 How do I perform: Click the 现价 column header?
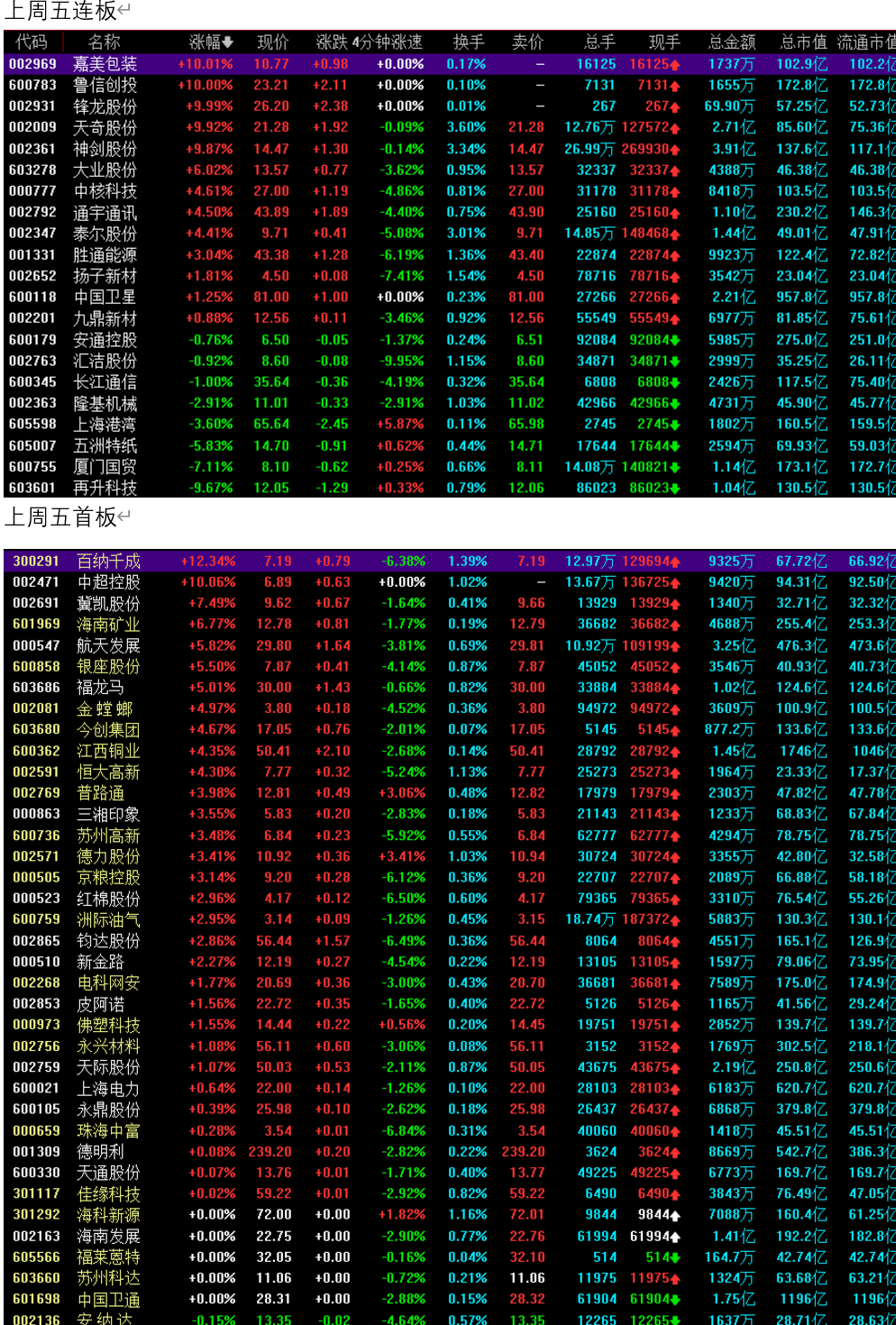pos(273,42)
